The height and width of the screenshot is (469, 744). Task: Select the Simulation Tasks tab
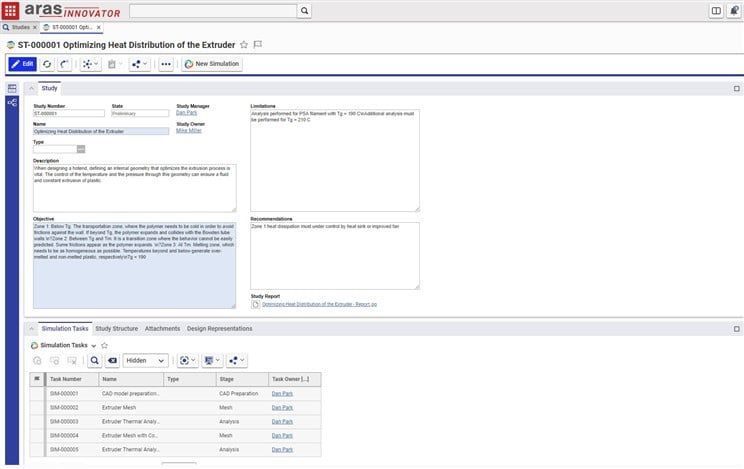[65, 328]
